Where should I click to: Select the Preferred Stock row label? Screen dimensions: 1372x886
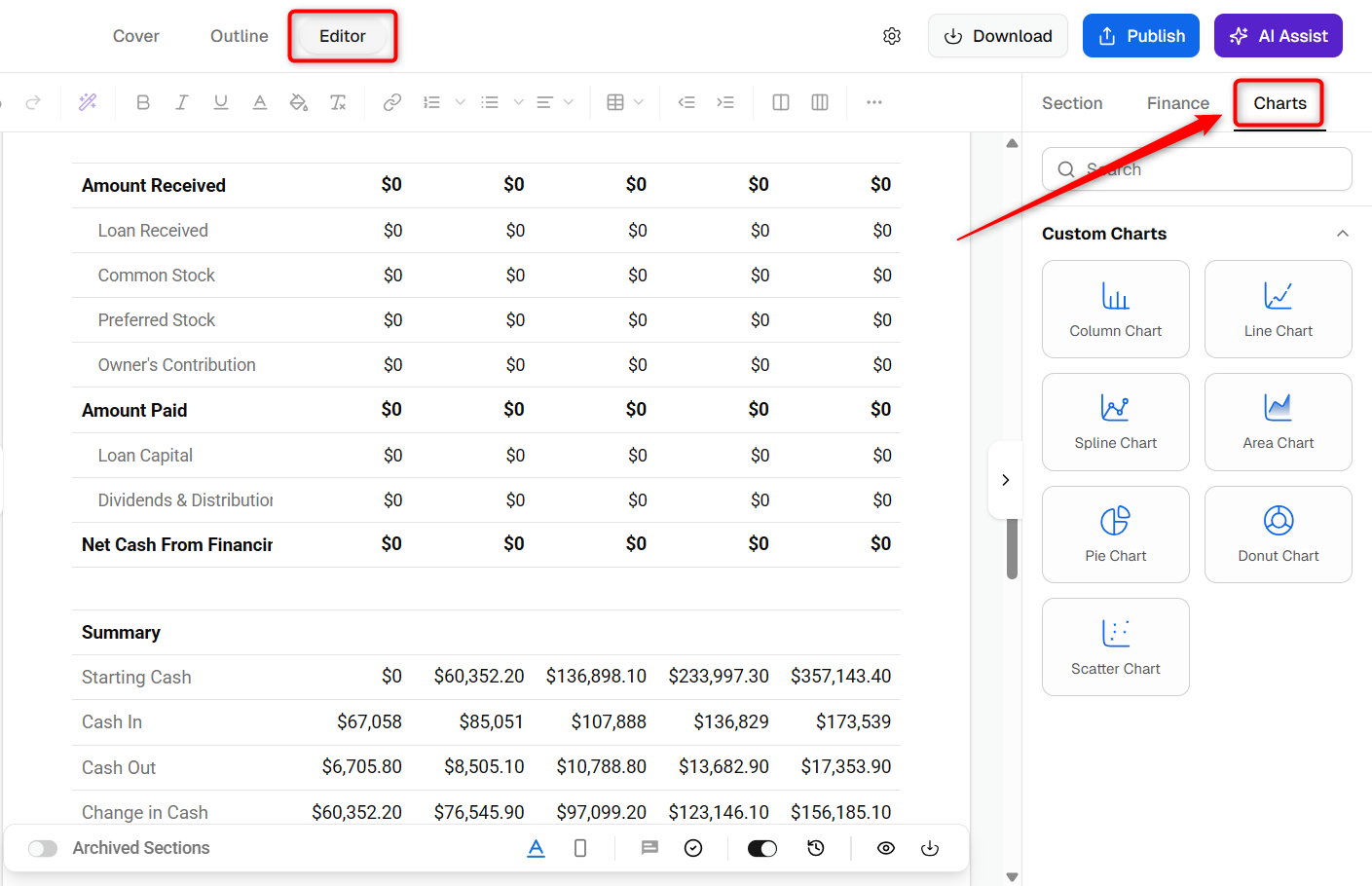pos(157,320)
